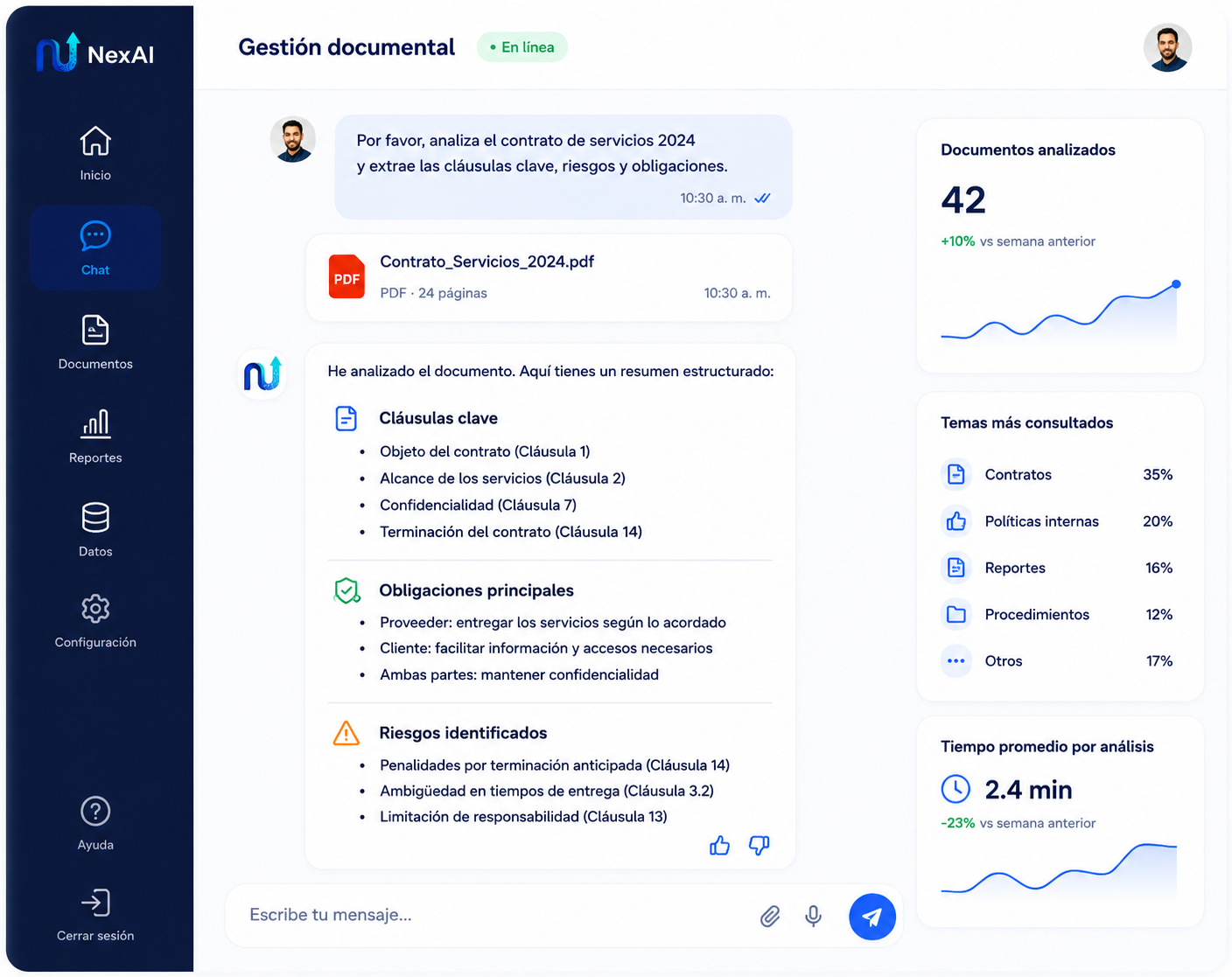The height and width of the screenshot is (977, 1232).
Task: Open the PDF icon of Contrato_Servicios_2024.pdf
Action: (x=346, y=276)
